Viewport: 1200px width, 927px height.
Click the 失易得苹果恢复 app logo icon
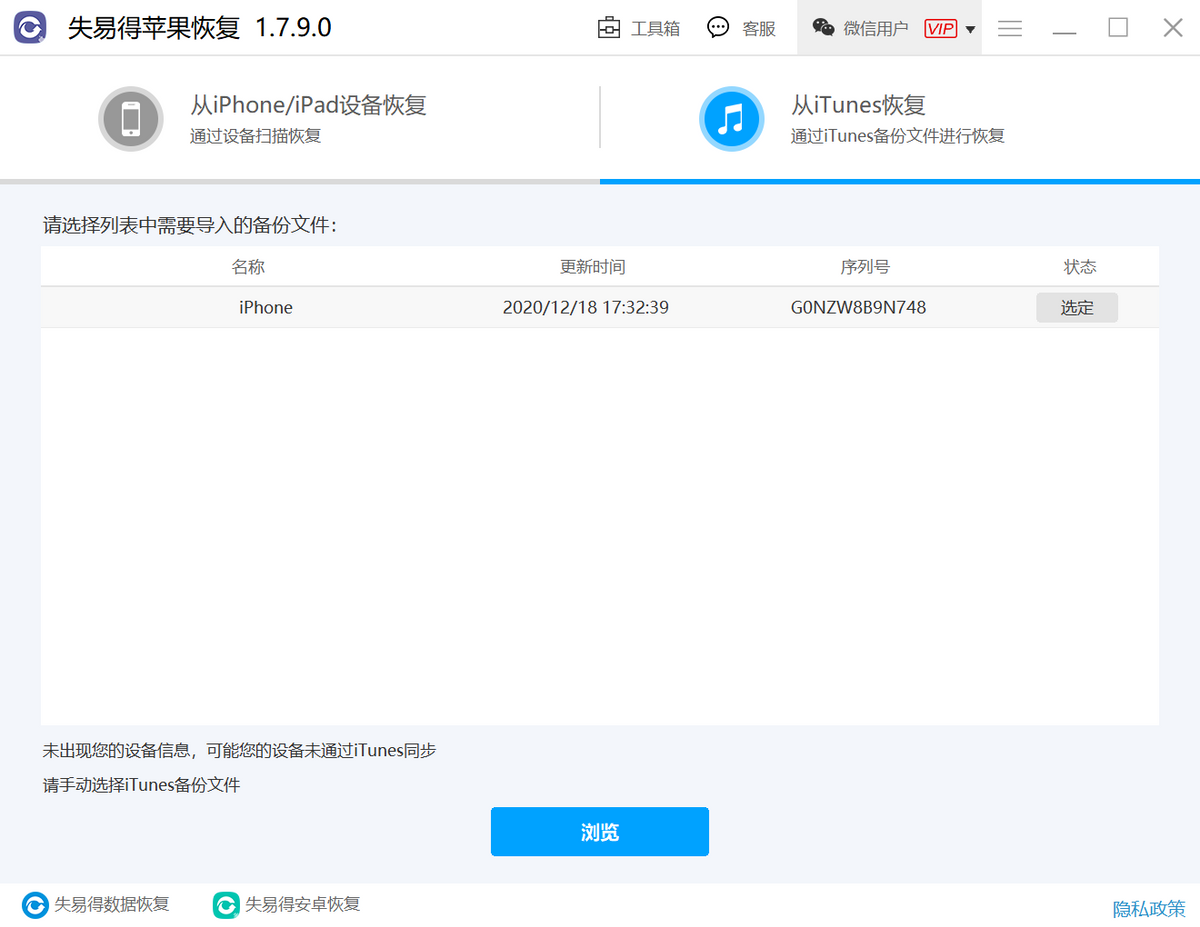point(30,27)
